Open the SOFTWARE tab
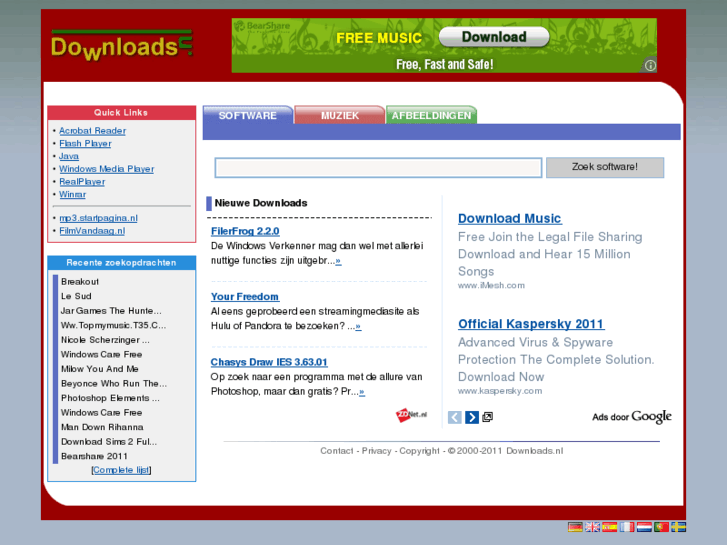 point(248,115)
